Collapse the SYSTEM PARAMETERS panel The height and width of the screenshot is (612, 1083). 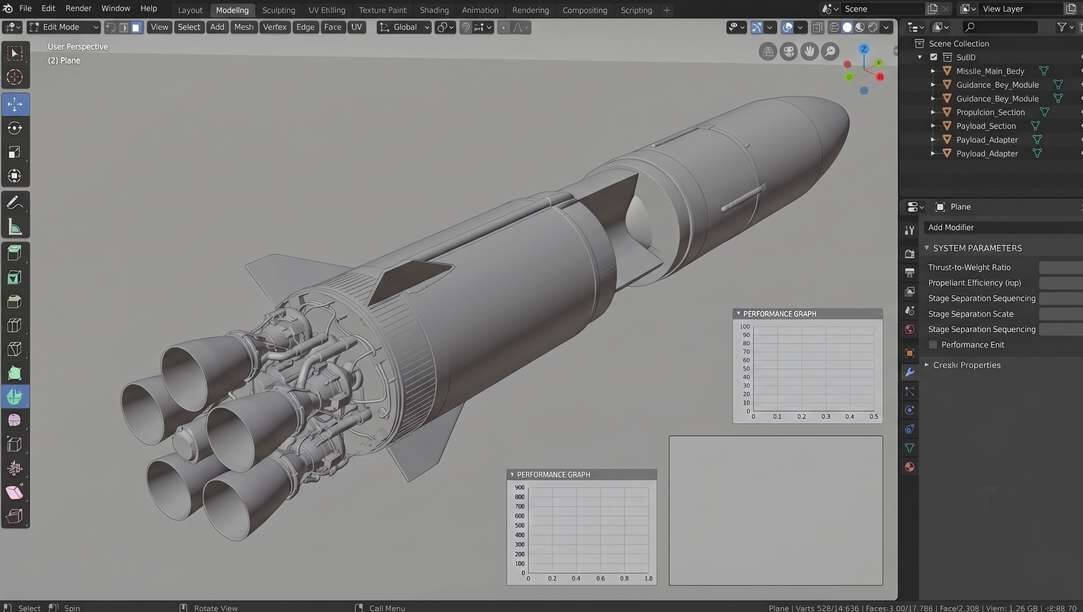(927, 248)
